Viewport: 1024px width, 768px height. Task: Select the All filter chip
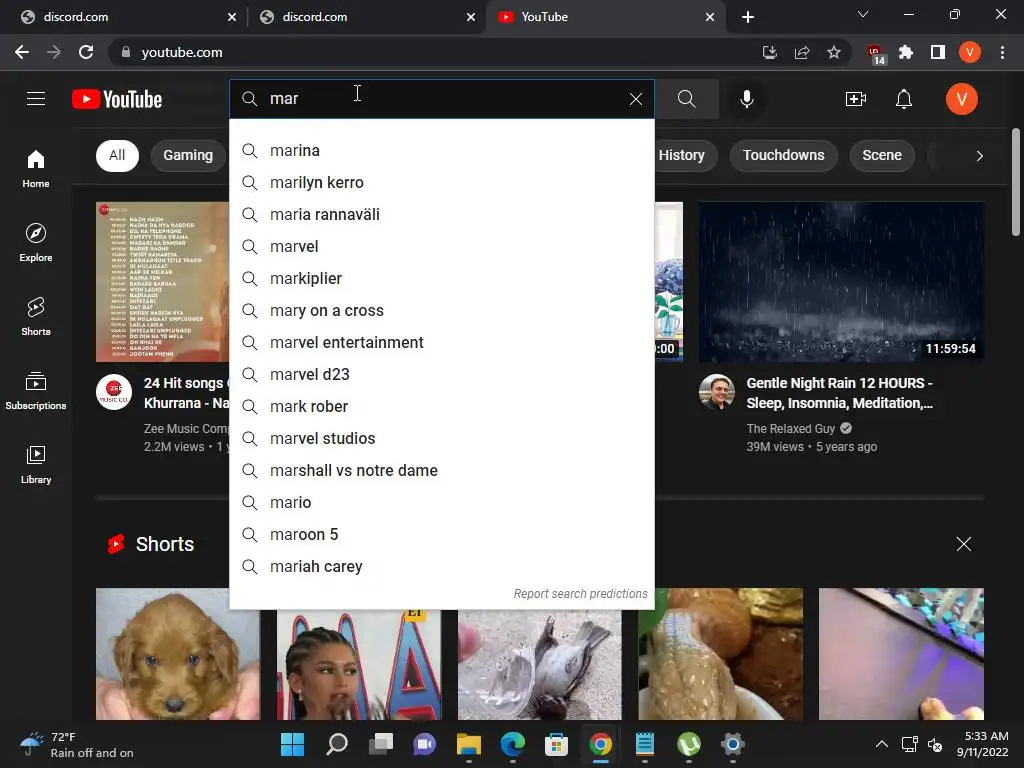pyautogui.click(x=117, y=155)
